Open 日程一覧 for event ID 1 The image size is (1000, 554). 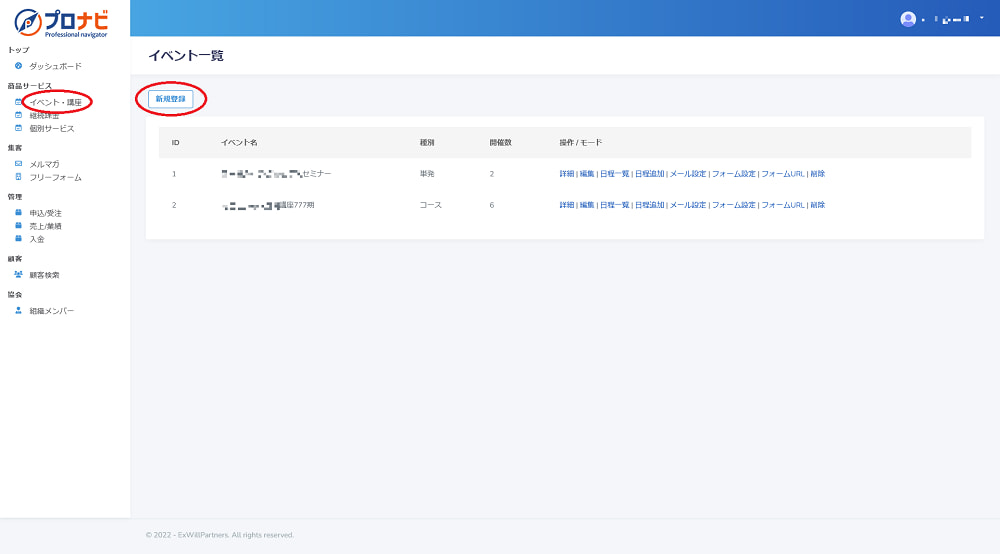click(x=614, y=173)
